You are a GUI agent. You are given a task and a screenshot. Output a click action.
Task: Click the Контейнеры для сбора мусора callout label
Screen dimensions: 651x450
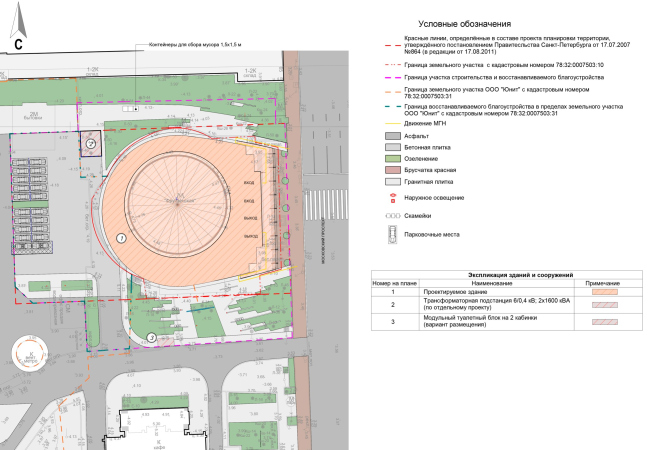tap(195, 46)
